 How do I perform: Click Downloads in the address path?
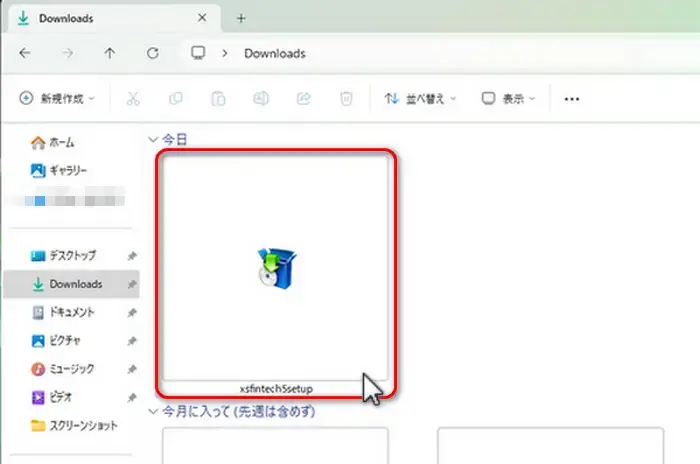pyautogui.click(x=275, y=54)
